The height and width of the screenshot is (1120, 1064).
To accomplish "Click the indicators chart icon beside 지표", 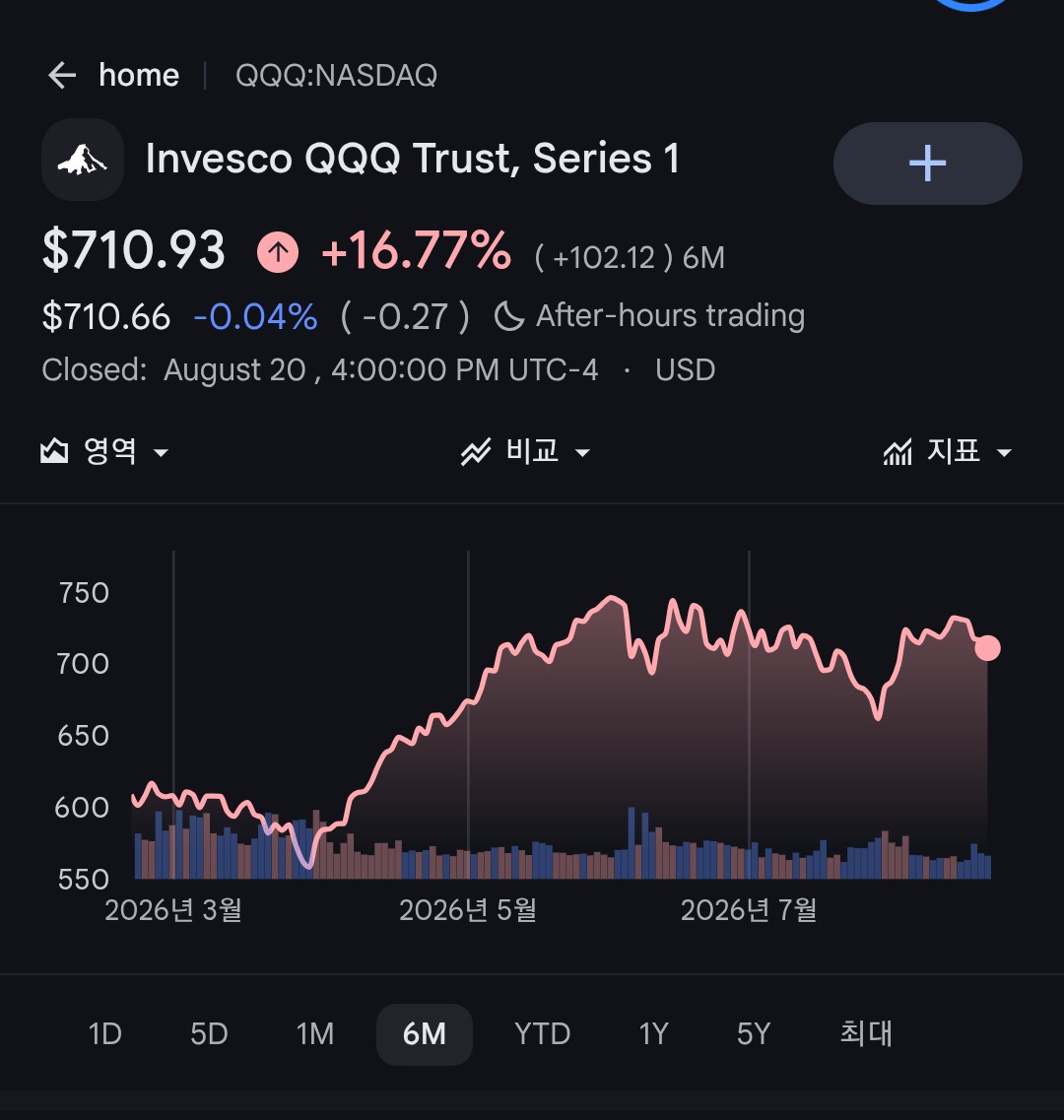I will click(x=898, y=452).
